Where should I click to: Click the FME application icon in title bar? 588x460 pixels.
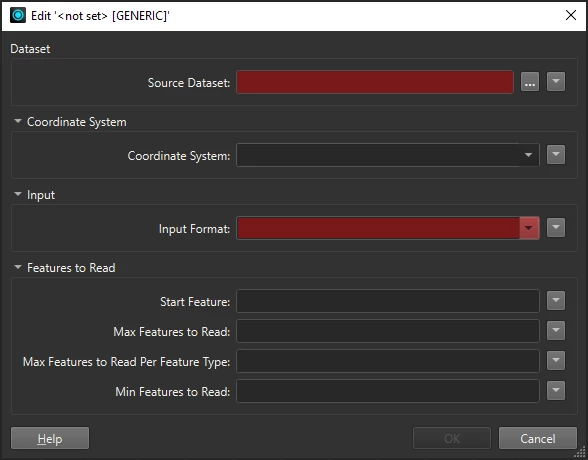pos(18,15)
